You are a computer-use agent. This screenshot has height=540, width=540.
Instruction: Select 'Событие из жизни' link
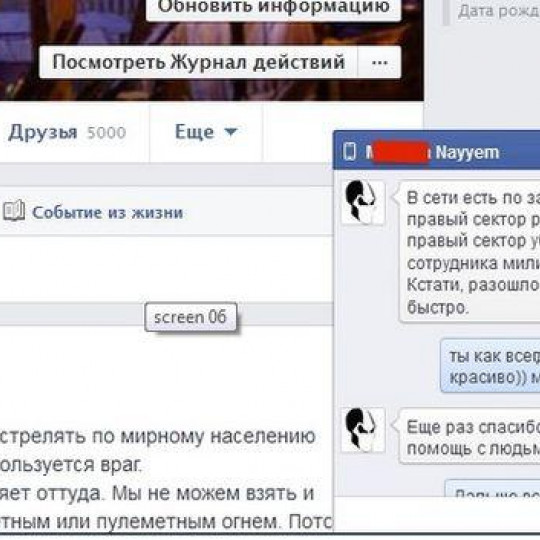(x=107, y=212)
